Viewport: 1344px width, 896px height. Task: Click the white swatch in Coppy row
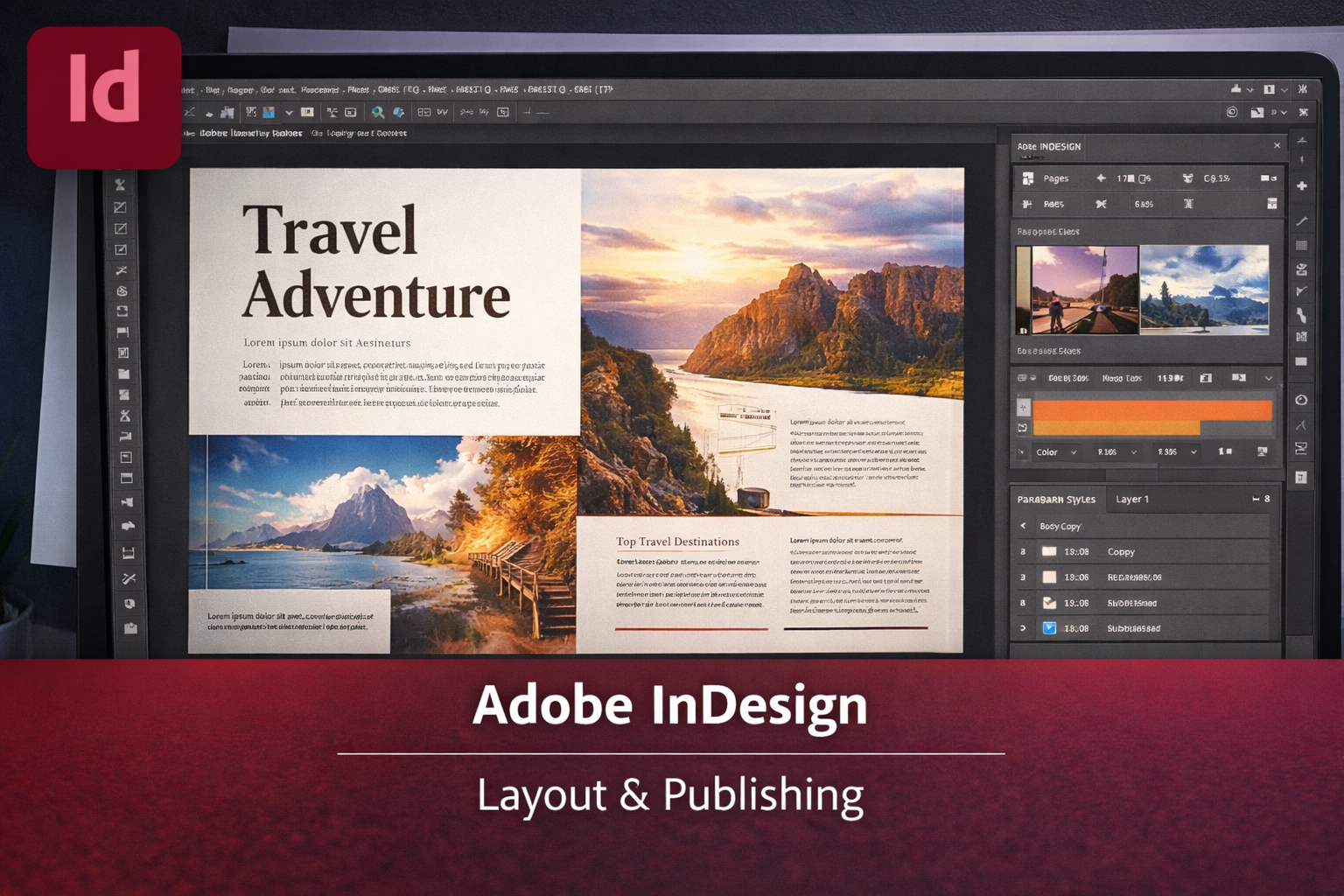(x=1049, y=551)
